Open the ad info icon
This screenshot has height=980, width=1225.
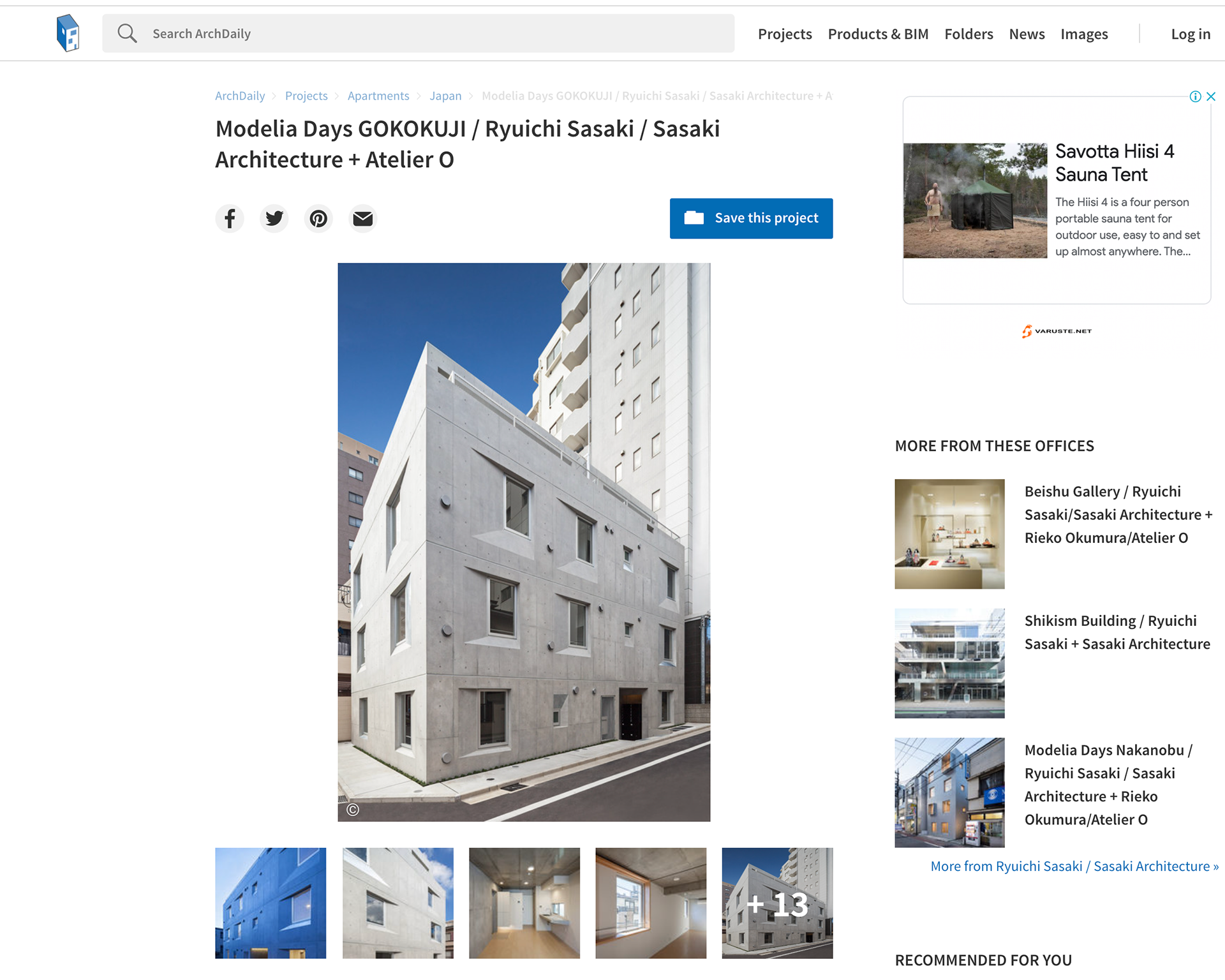(1195, 96)
